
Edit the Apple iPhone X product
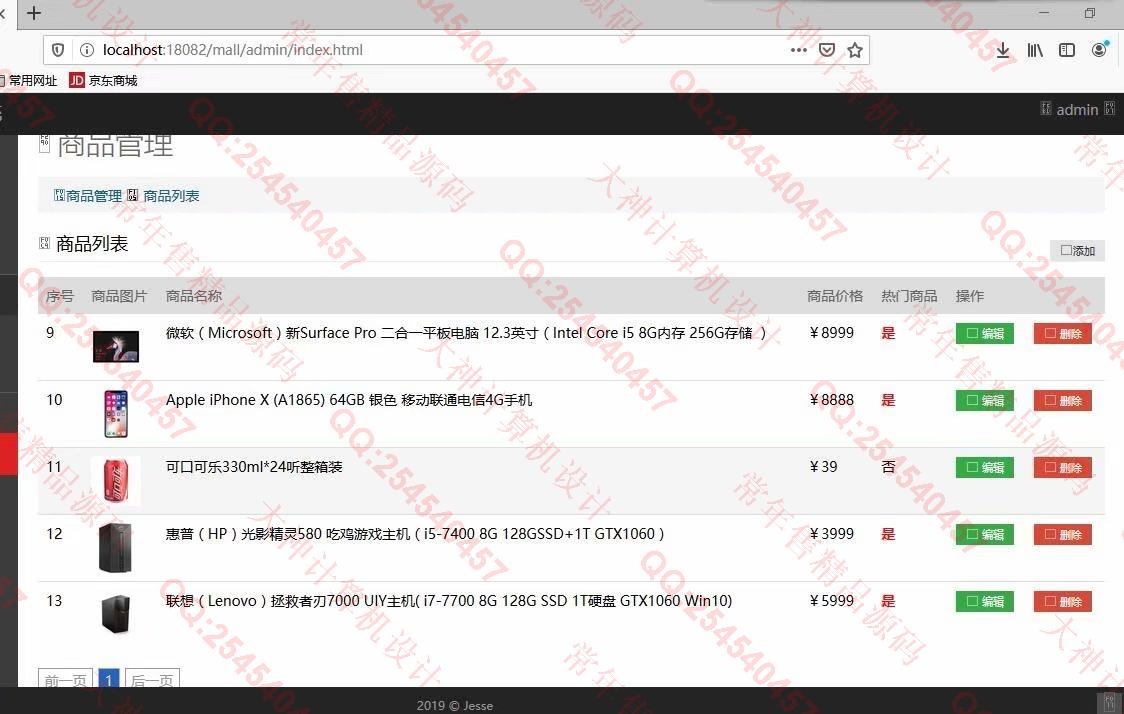point(985,400)
